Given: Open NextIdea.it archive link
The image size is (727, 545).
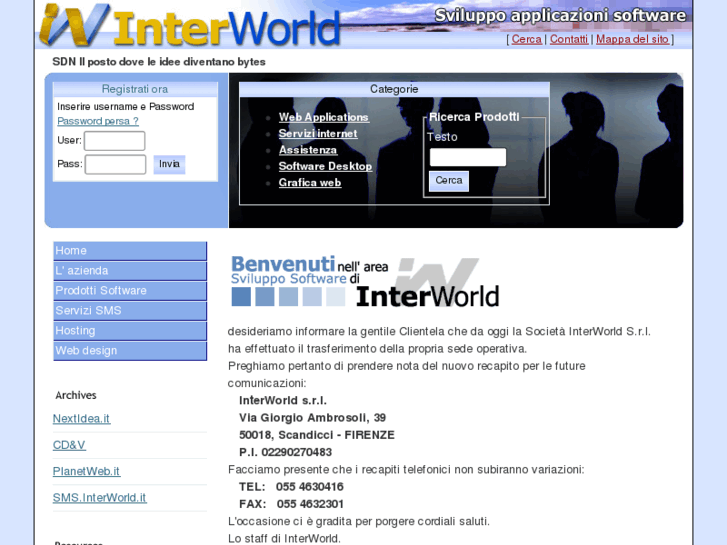Looking at the screenshot, I should tap(81, 419).
